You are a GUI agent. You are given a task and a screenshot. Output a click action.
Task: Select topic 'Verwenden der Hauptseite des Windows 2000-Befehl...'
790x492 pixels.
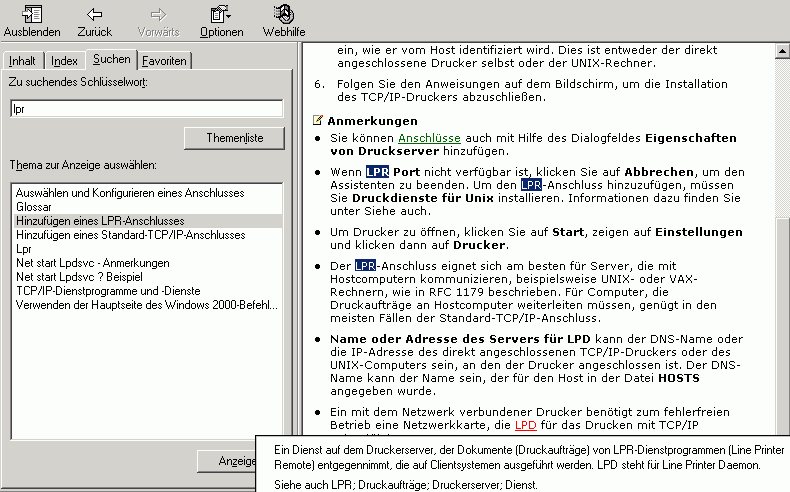146,305
